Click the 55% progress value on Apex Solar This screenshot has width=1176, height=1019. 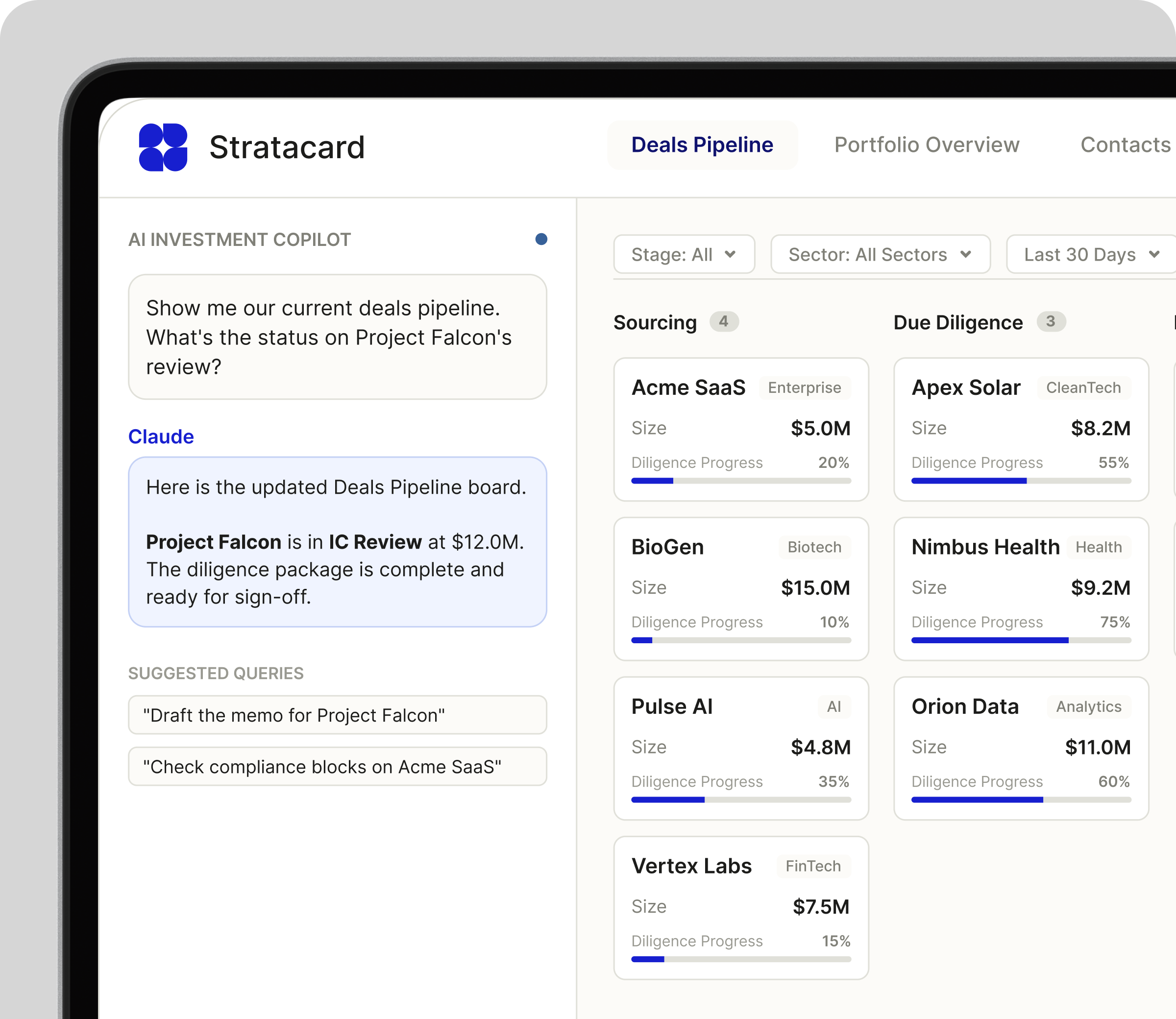click(1113, 462)
